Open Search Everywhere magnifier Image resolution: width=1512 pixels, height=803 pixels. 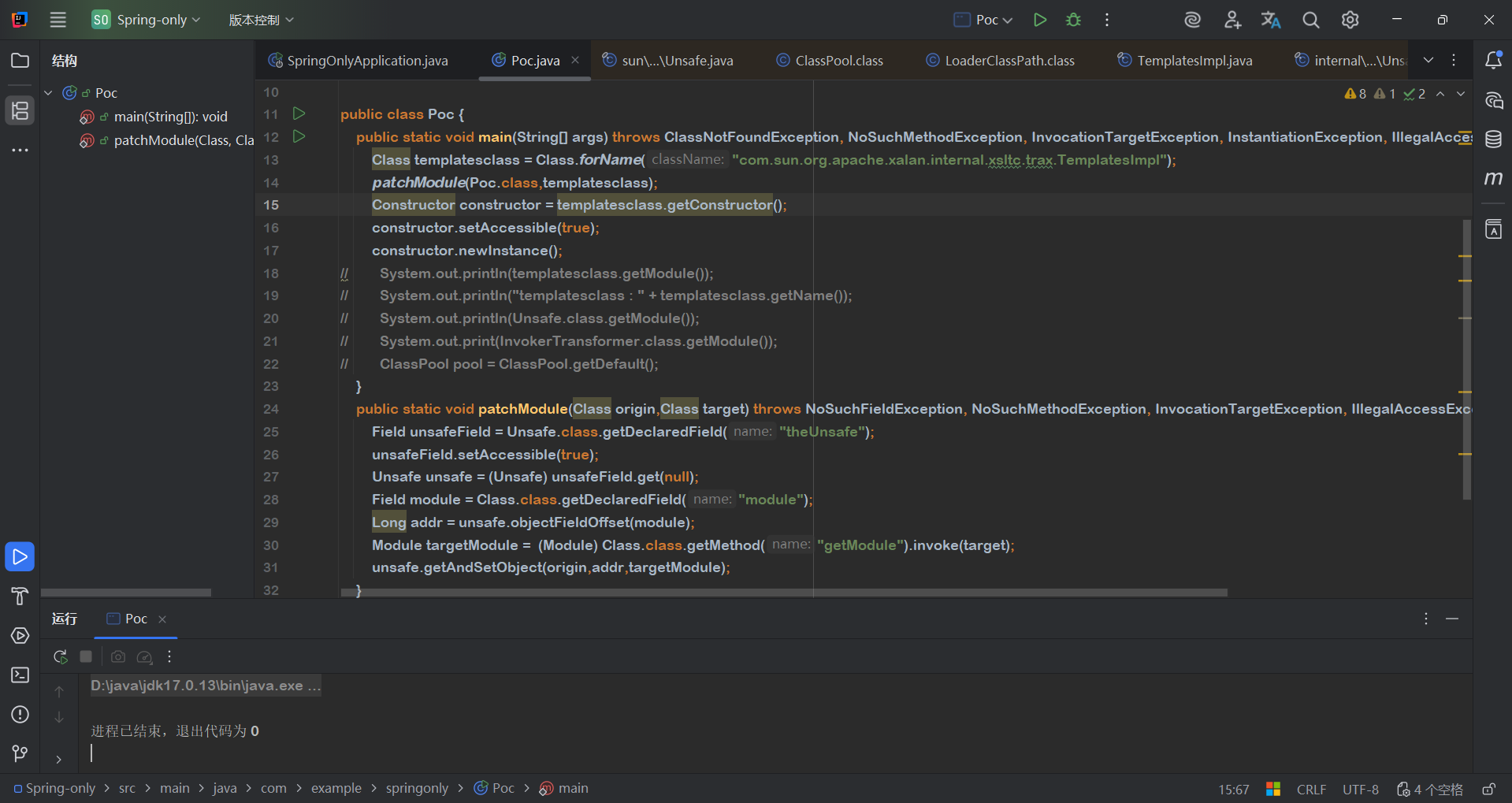point(1311,20)
